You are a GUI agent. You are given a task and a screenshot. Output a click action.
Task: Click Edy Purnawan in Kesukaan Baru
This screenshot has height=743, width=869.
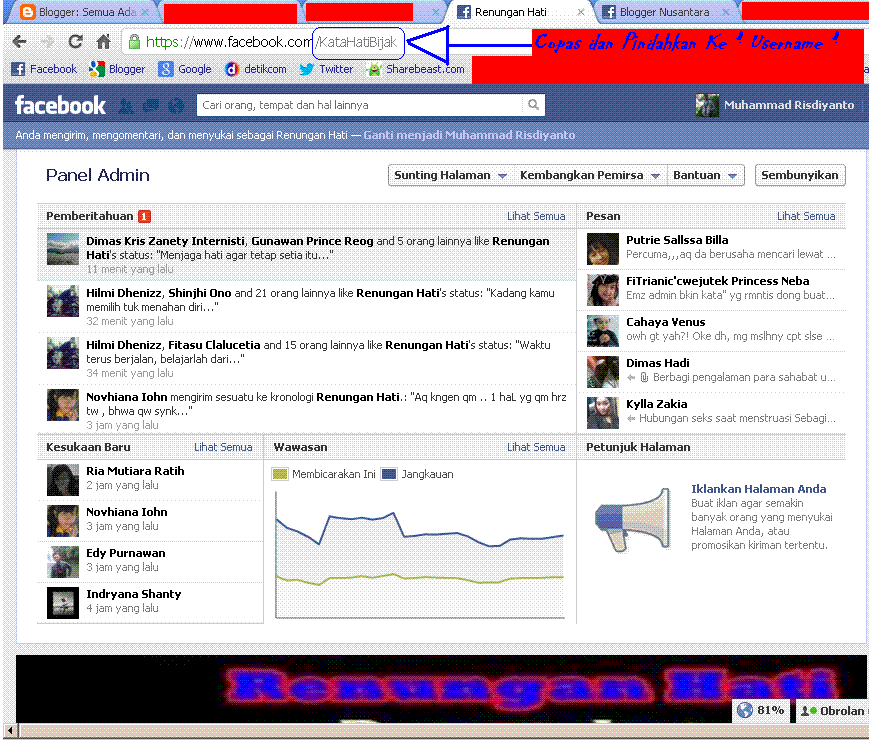pos(125,554)
